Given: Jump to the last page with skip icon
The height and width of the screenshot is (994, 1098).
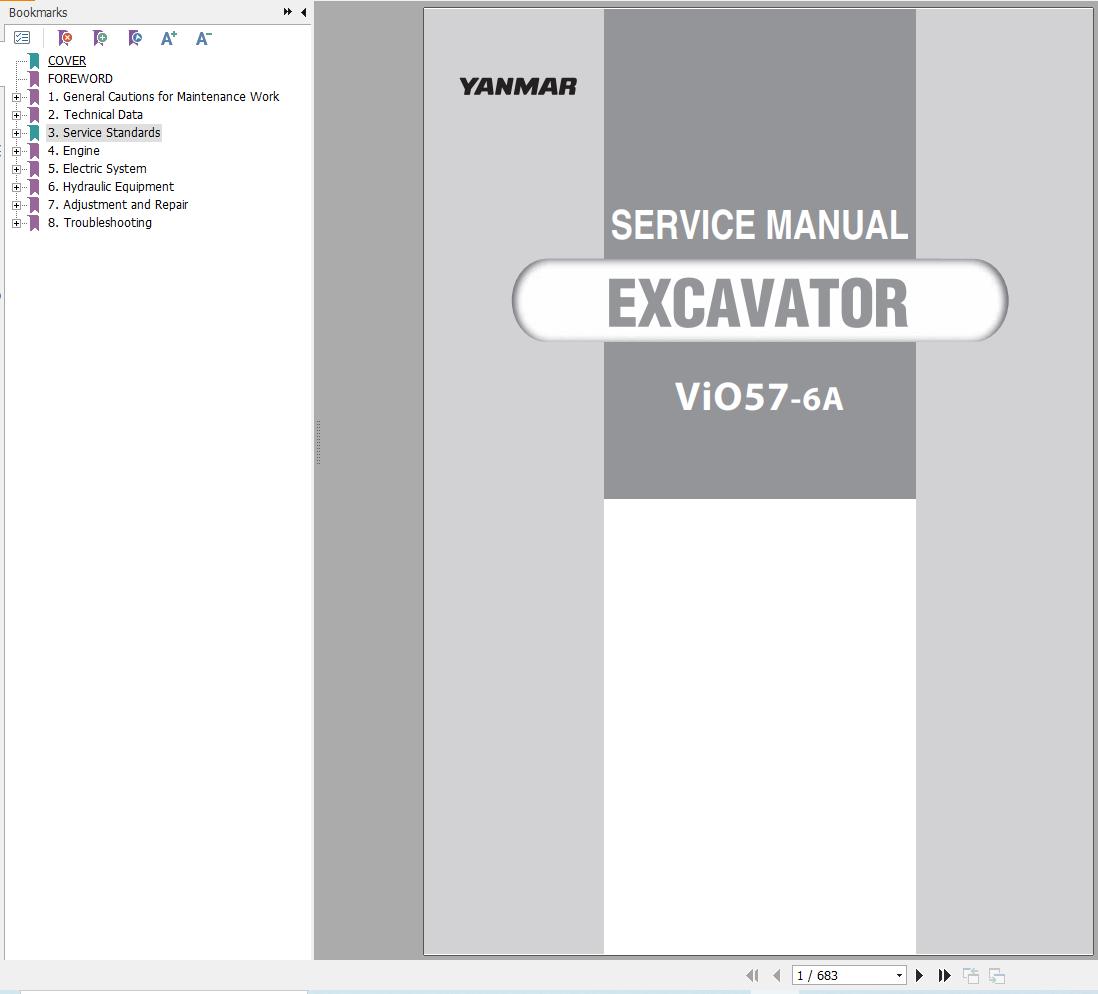Looking at the screenshot, I should (945, 975).
